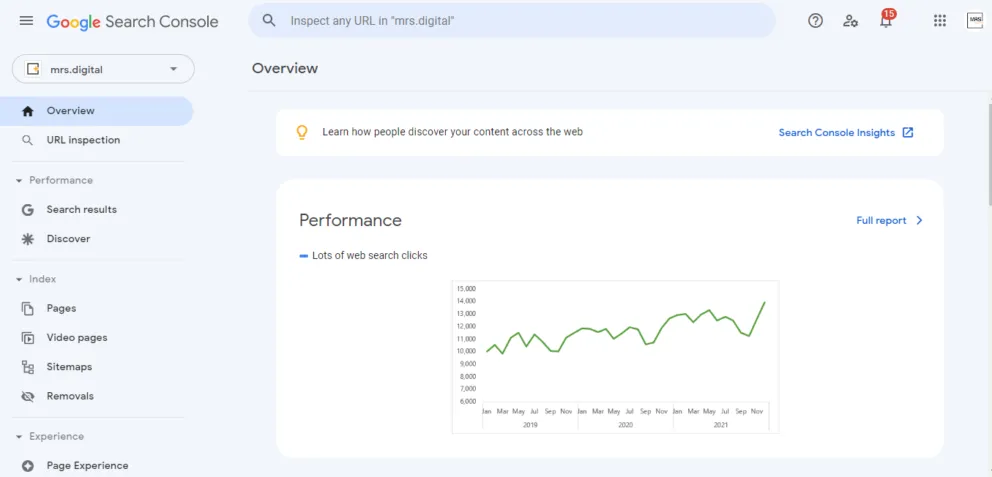Collapse the Performance sidebar section

point(19,181)
